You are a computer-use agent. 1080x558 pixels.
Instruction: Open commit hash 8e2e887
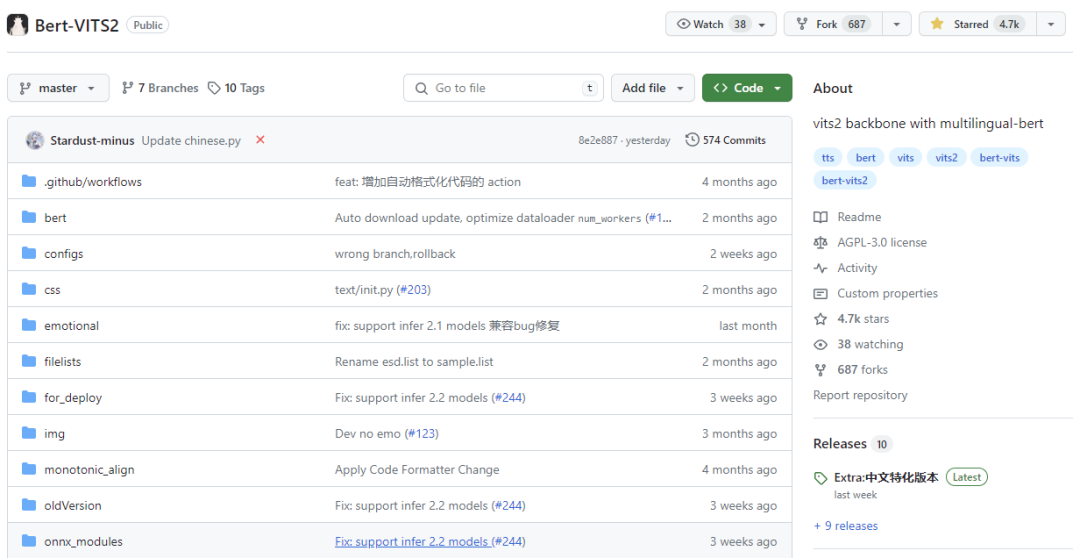pyautogui.click(x=598, y=141)
